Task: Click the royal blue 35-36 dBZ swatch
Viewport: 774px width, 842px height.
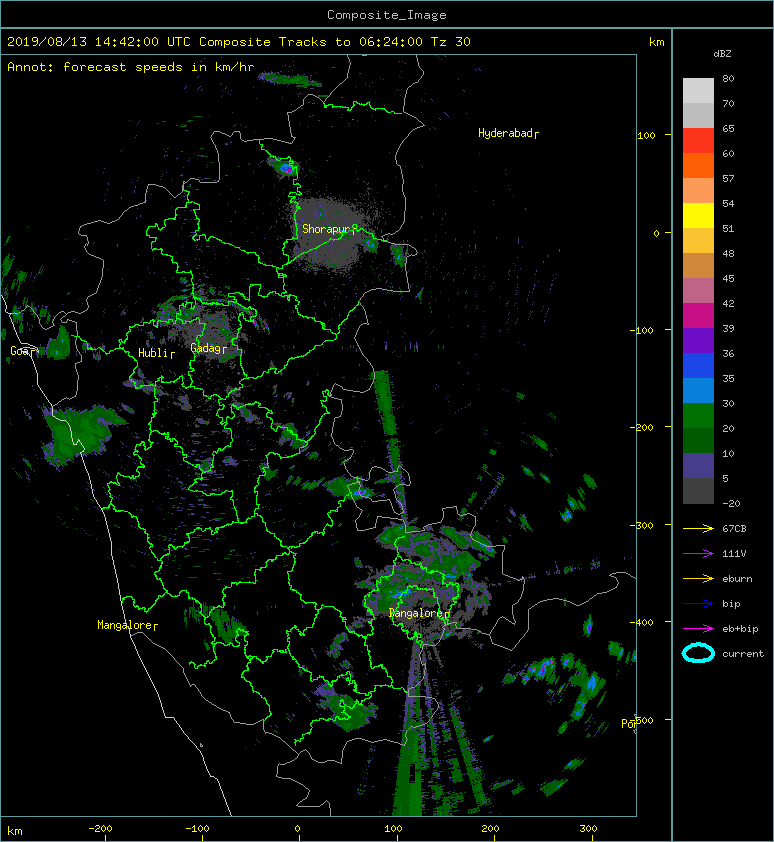Action: [x=698, y=366]
